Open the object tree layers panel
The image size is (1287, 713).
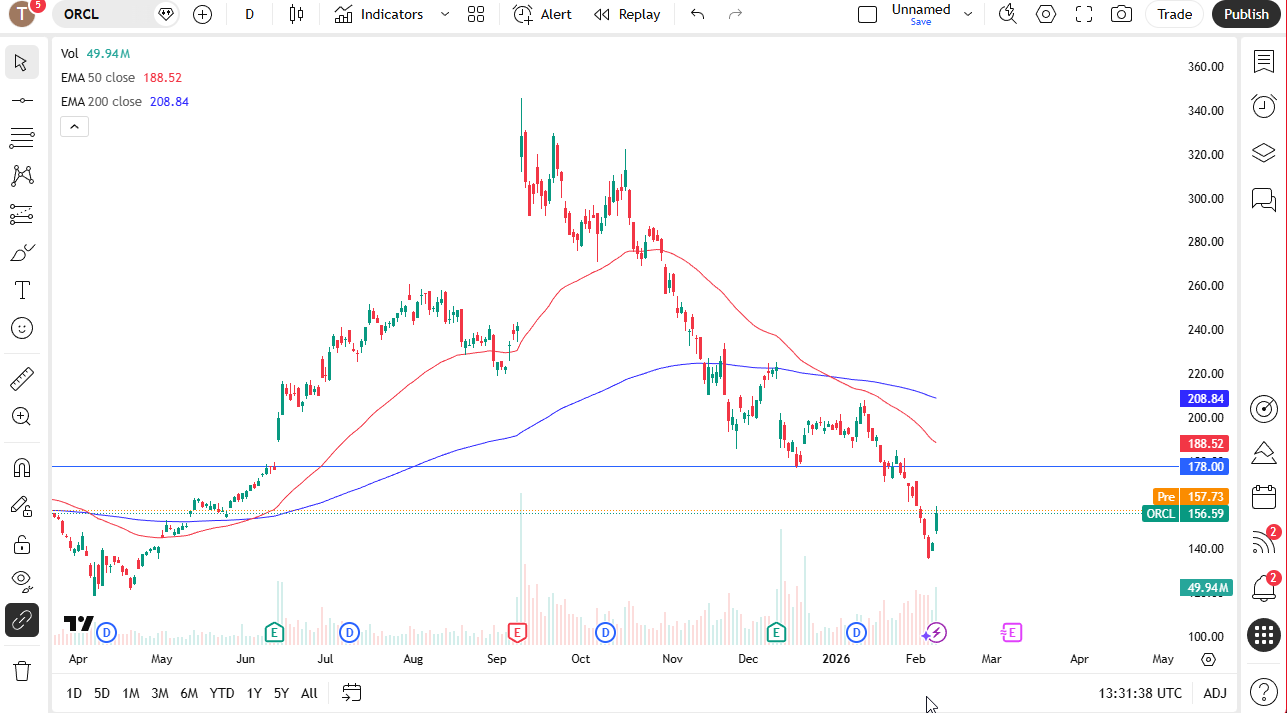(1264, 153)
